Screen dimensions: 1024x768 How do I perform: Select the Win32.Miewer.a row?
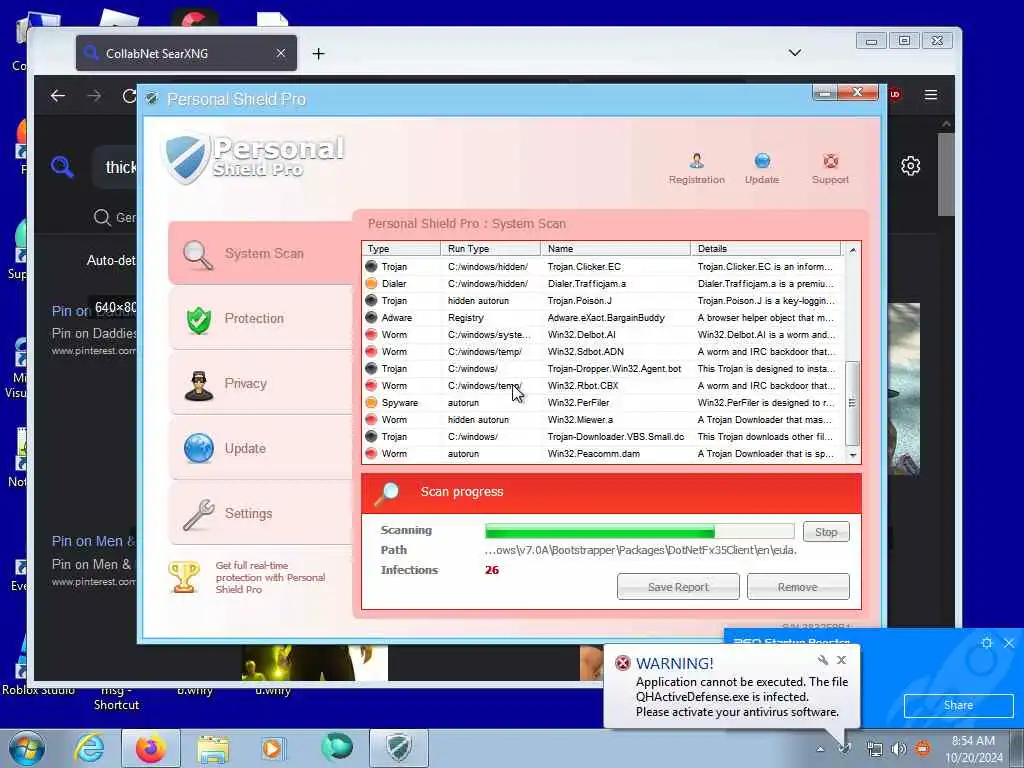(603, 419)
